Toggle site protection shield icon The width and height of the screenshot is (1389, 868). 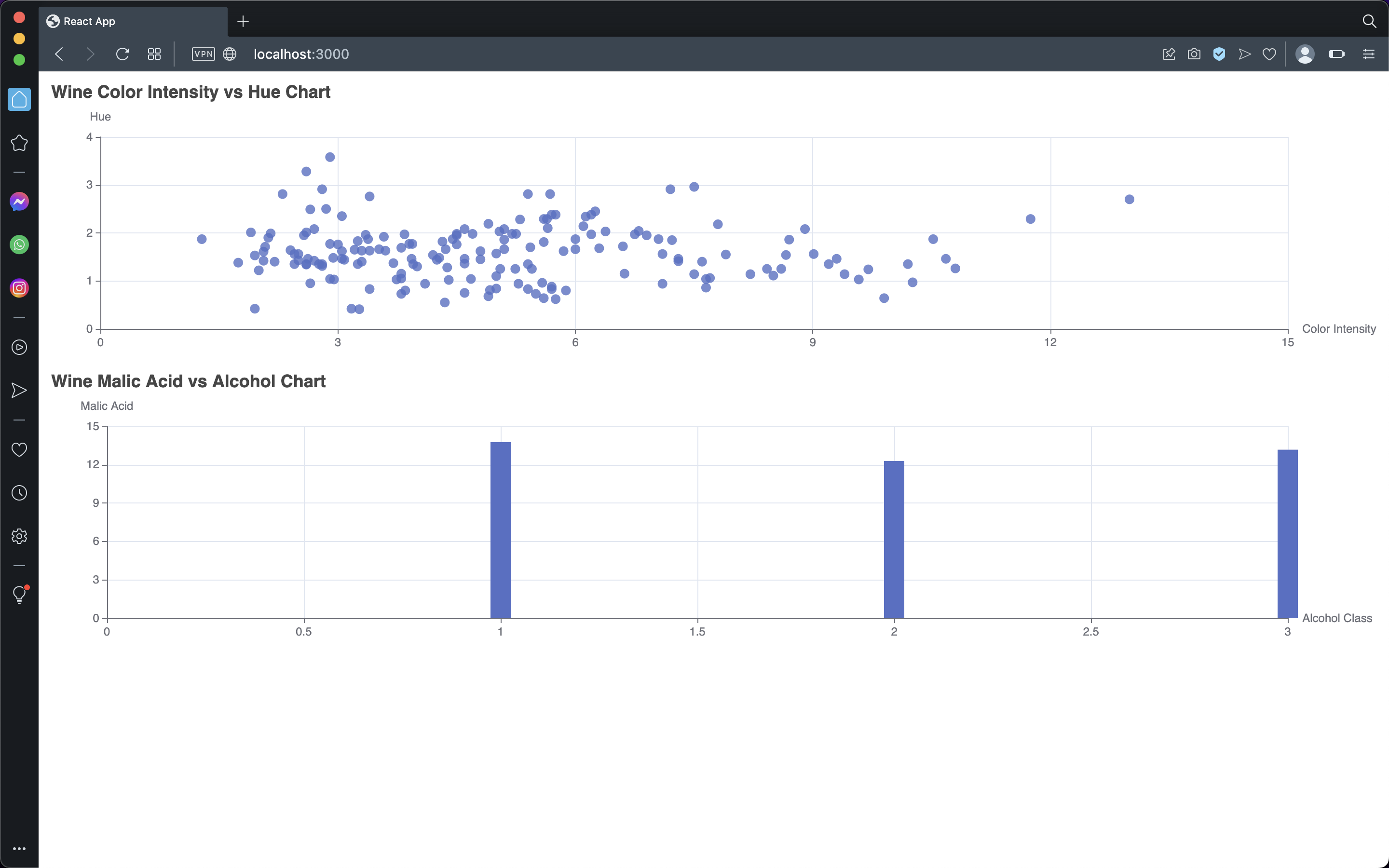point(1219,54)
